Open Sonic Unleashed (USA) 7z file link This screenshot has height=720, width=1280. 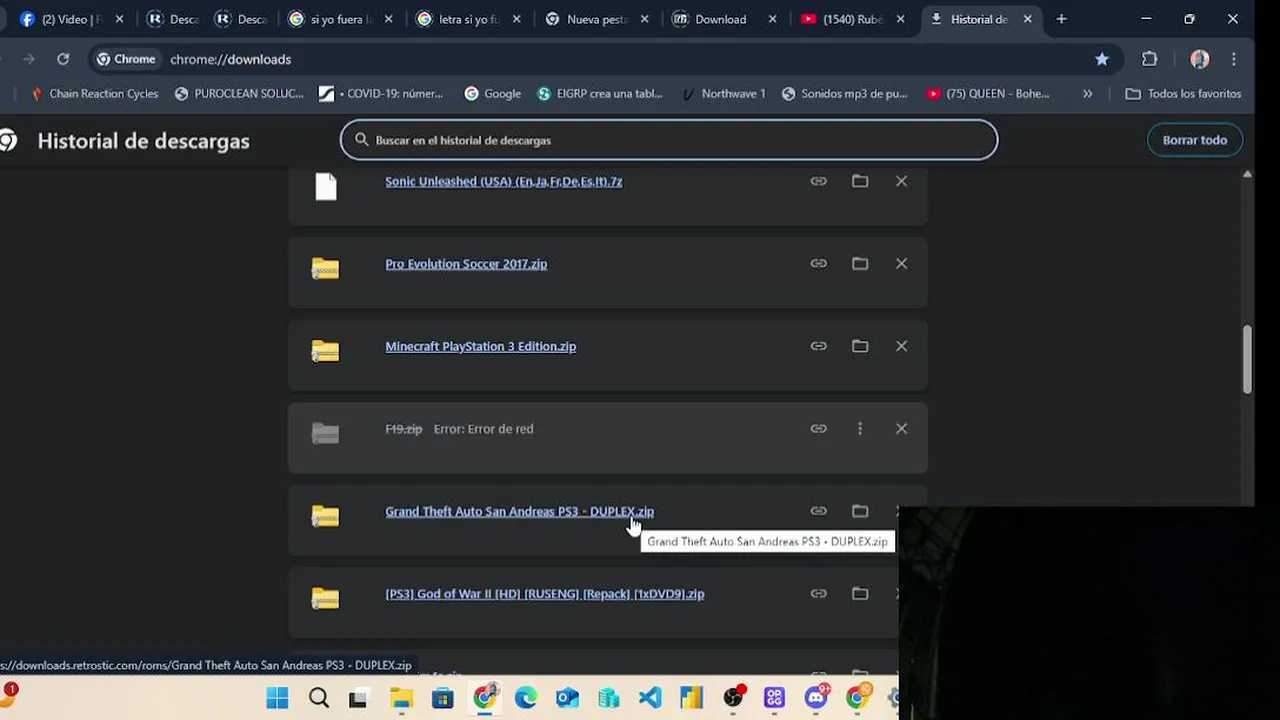point(504,181)
